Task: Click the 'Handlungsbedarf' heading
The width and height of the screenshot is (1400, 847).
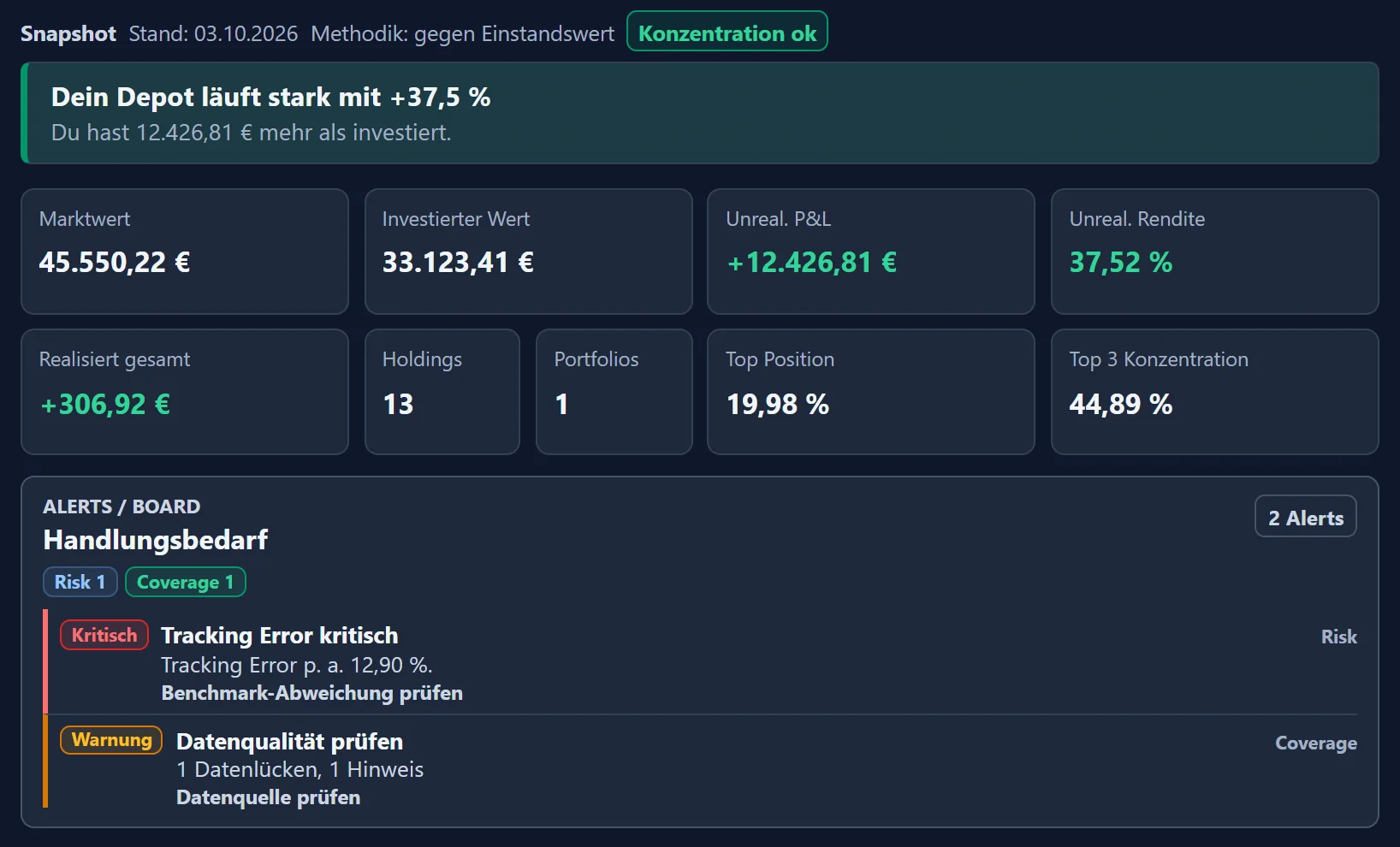Action: pyautogui.click(x=156, y=540)
